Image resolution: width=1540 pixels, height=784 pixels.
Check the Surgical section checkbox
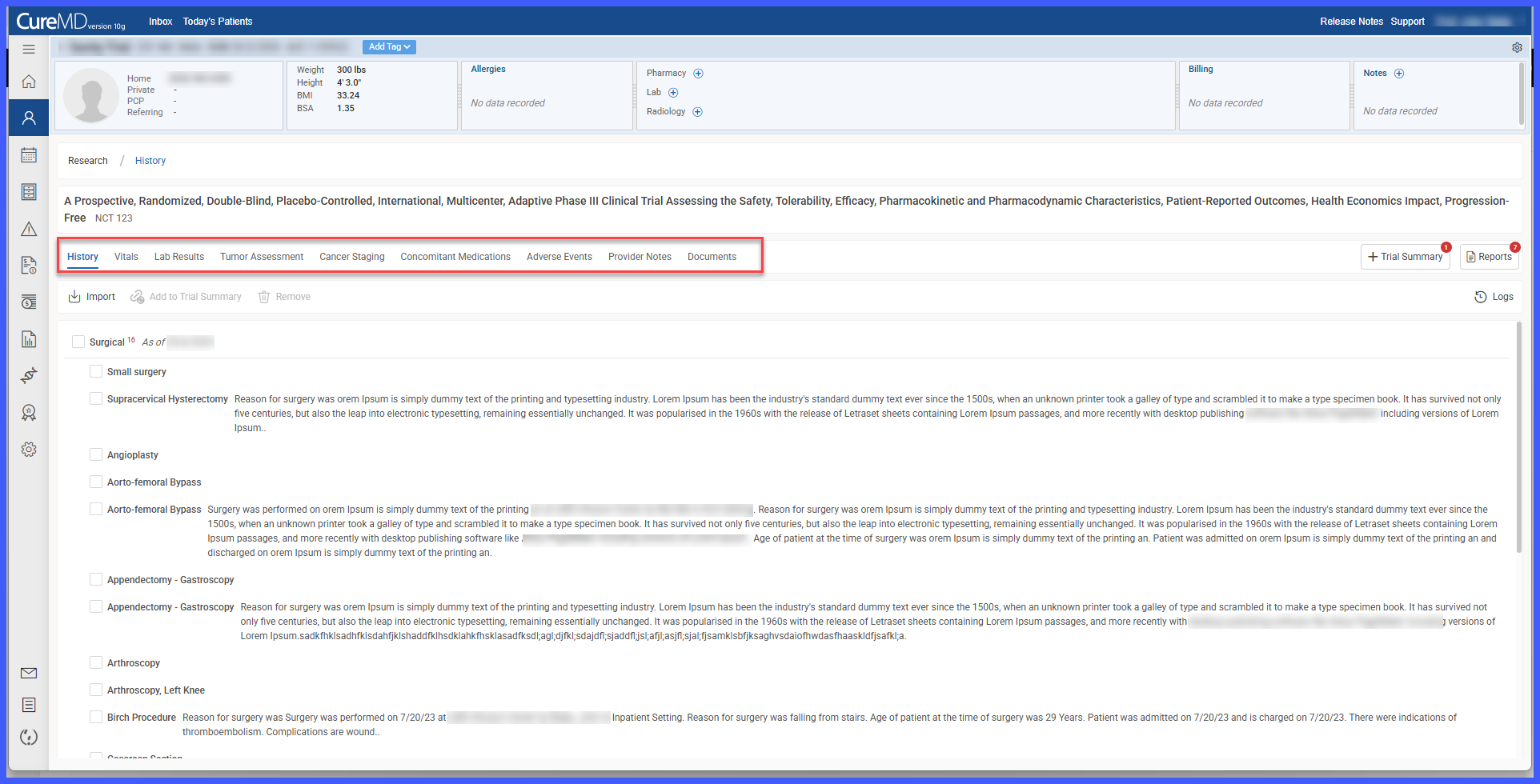(x=78, y=342)
